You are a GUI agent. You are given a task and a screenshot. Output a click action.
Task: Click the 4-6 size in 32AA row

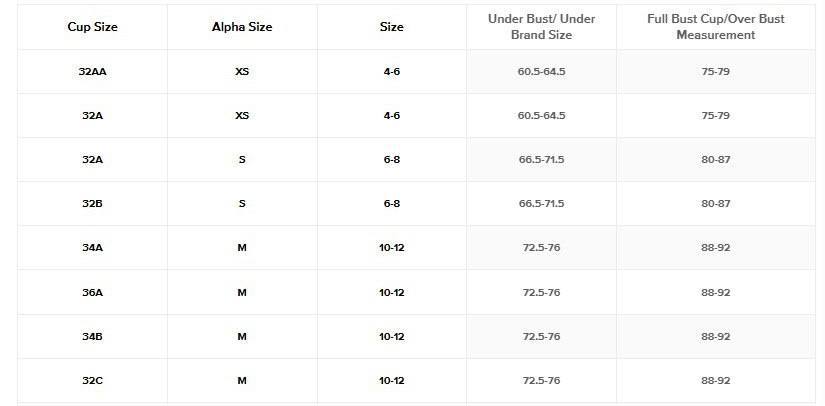(x=392, y=72)
